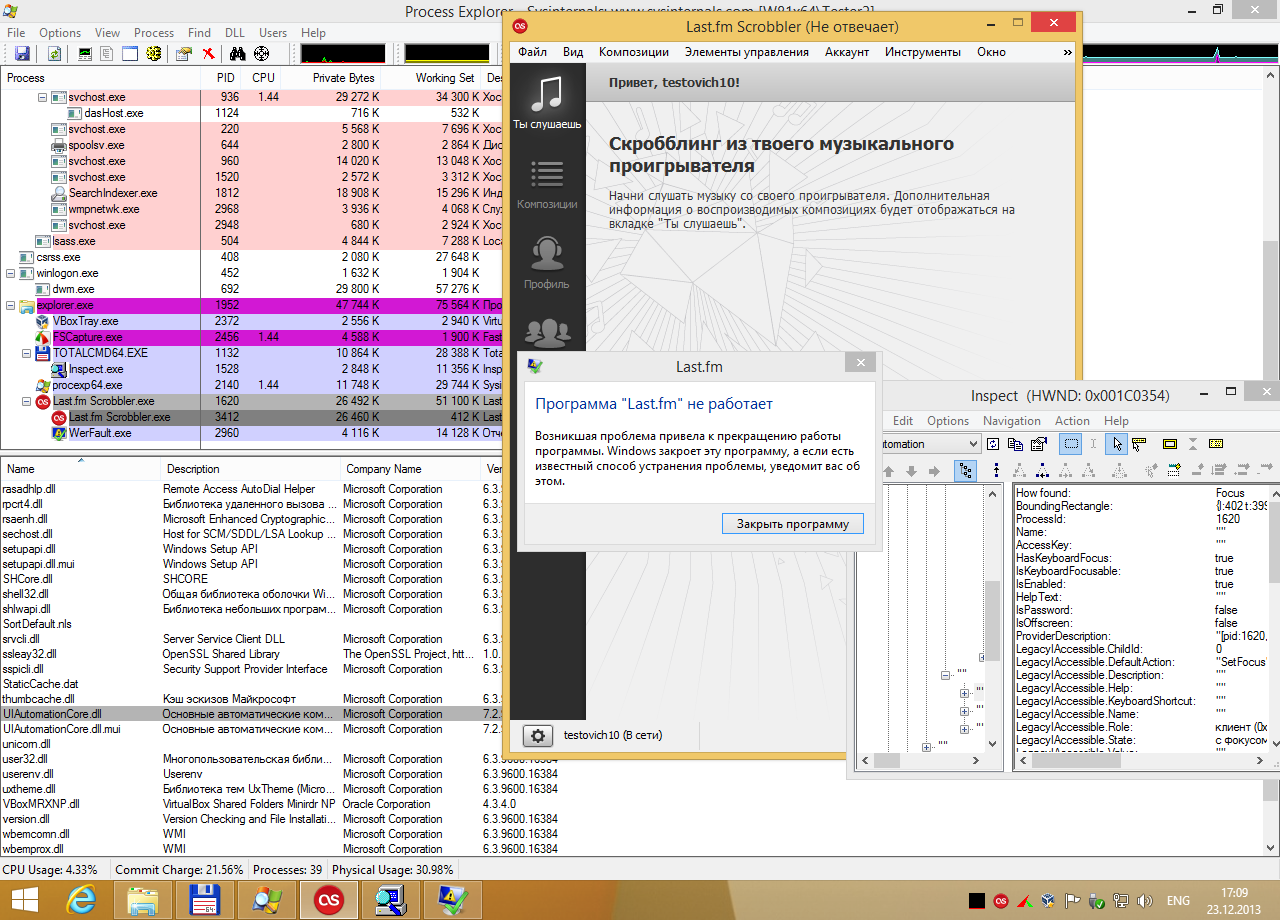
Task: Open the Композиции menu in Last.fm Scrobbler
Action: (x=634, y=52)
